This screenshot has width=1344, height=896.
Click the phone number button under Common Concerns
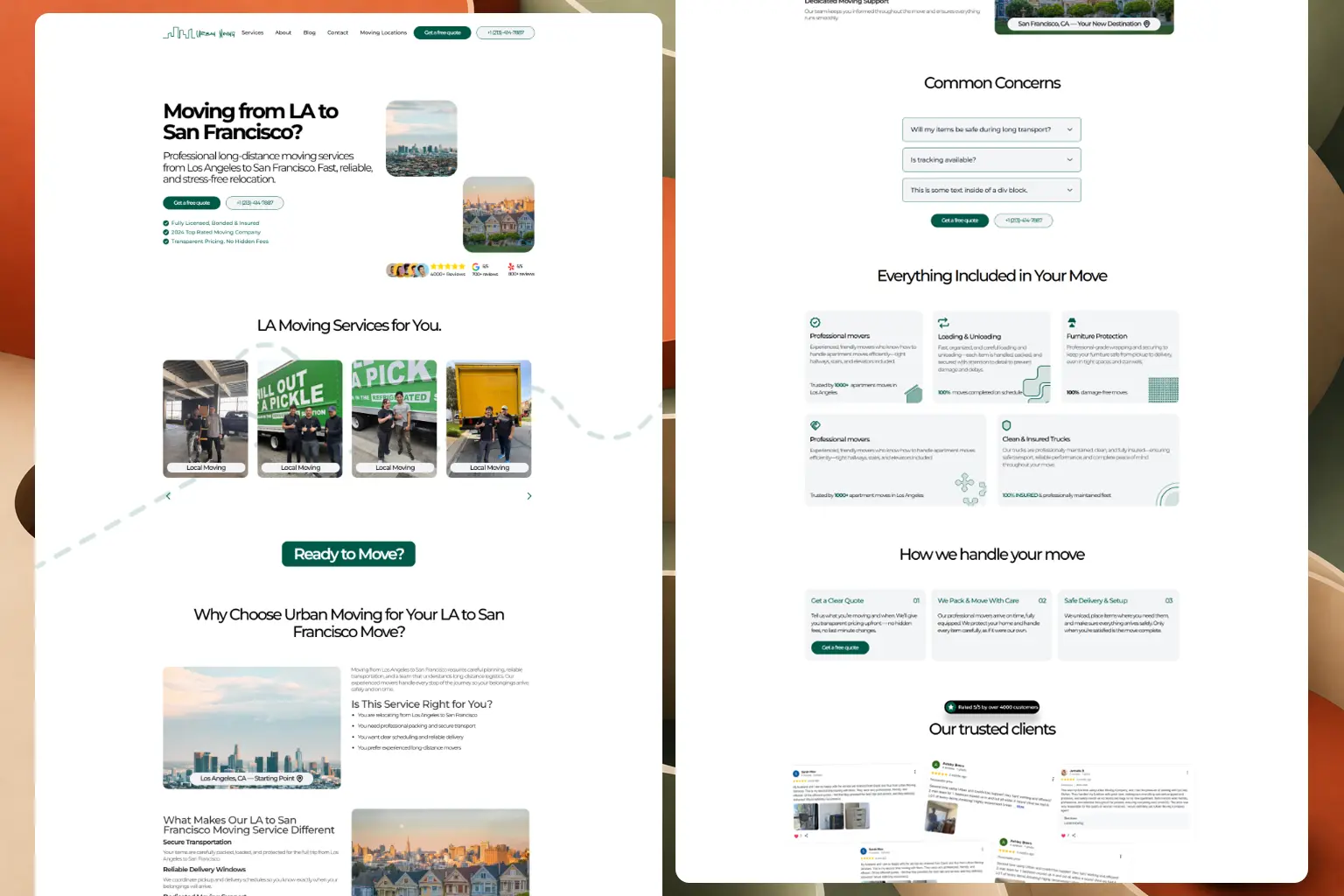(1024, 220)
